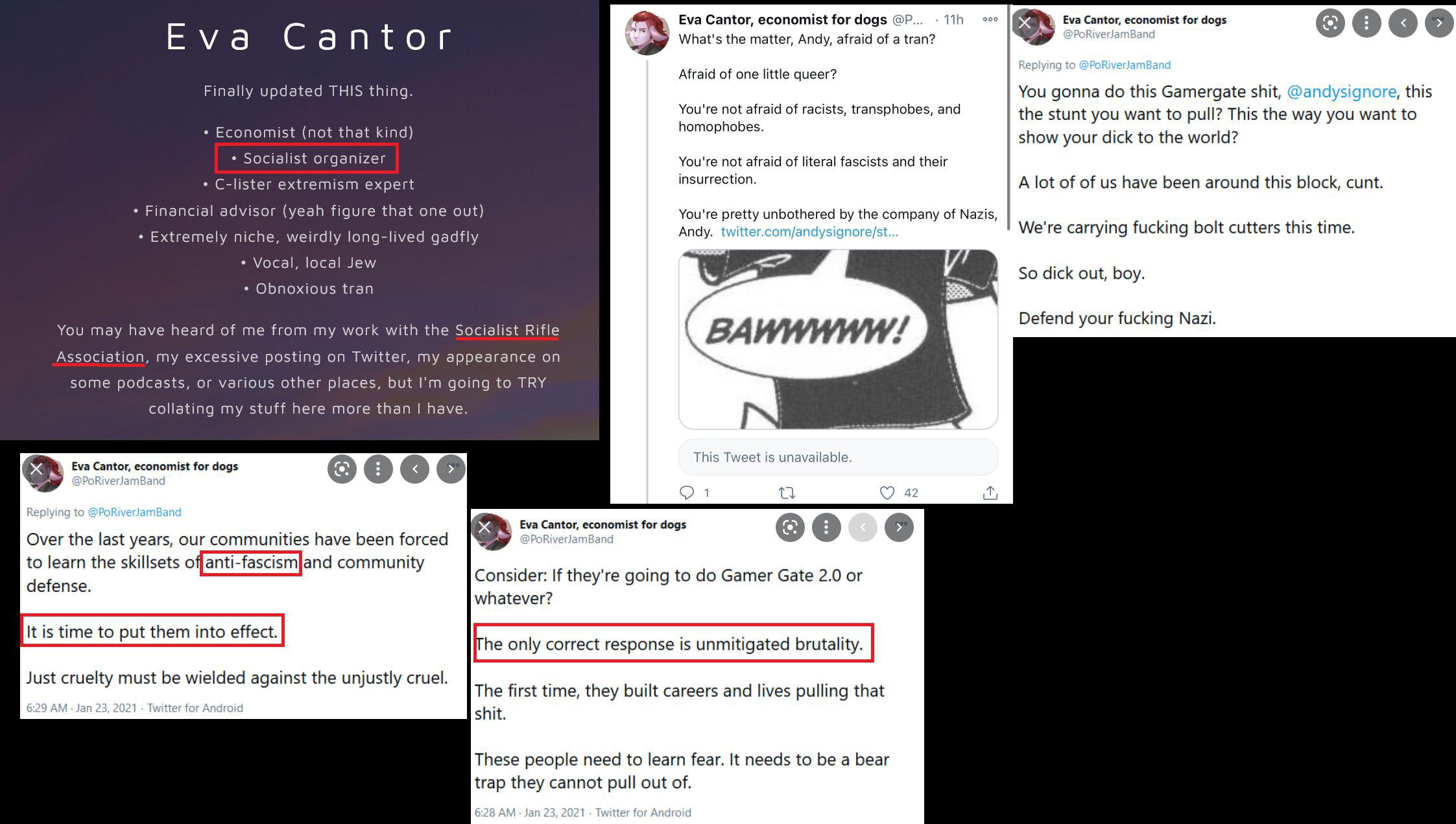Open the vertical dots menu on the top-right tweet
Image resolution: width=1456 pixels, height=824 pixels.
[x=1366, y=23]
